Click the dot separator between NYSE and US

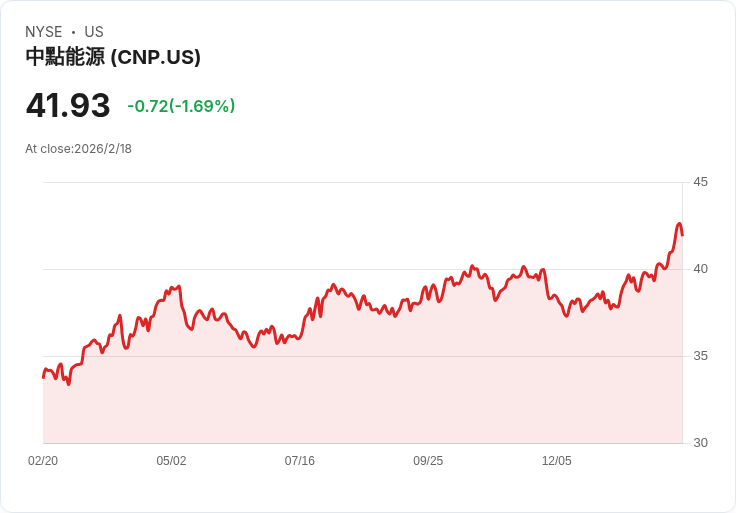pyautogui.click(x=73, y=32)
